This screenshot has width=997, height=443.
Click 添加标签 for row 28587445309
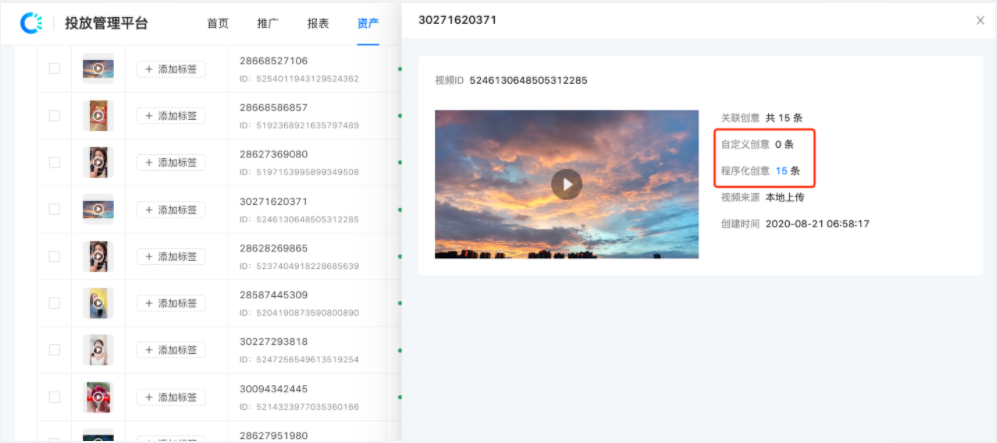(171, 303)
